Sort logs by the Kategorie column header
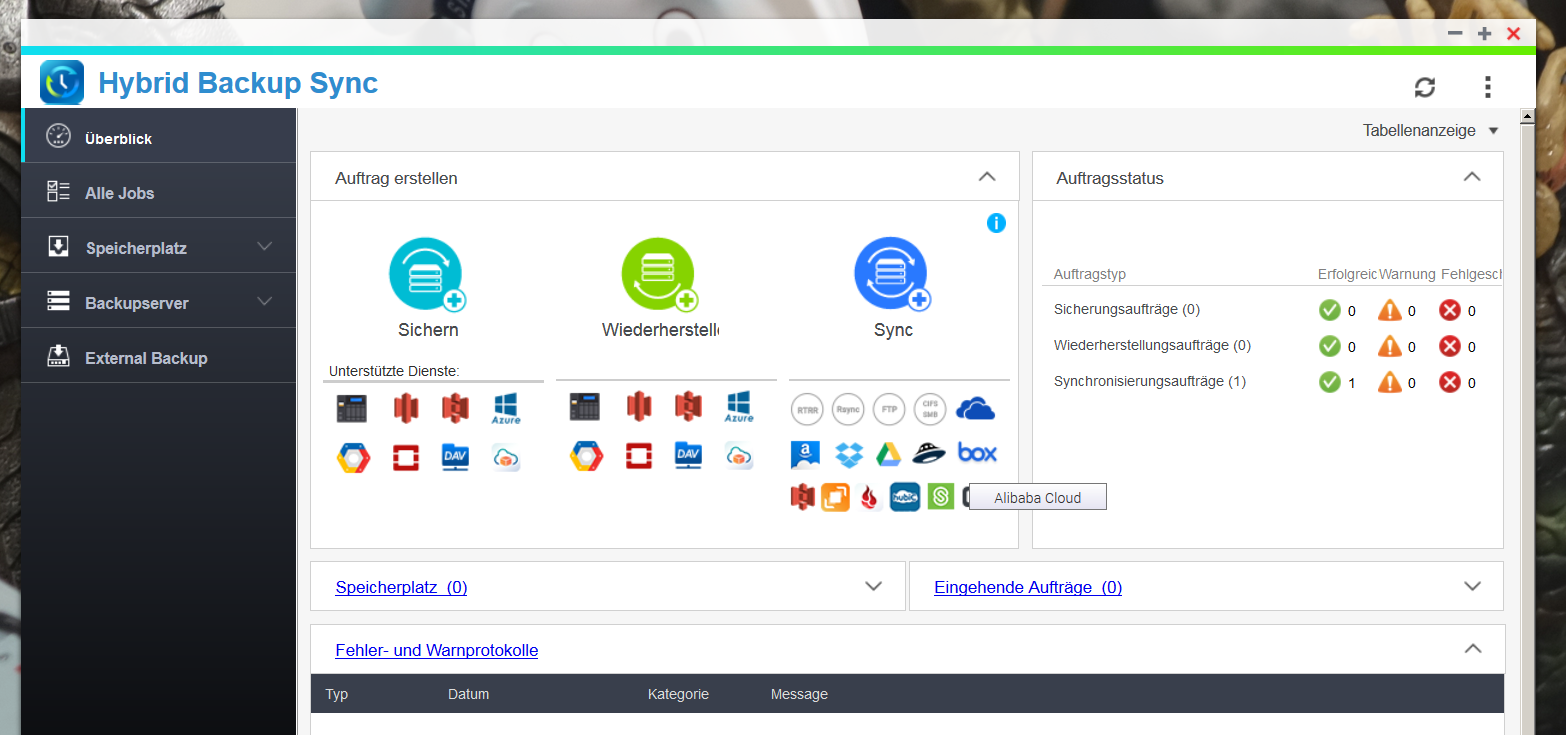The height and width of the screenshot is (735, 1566). pyautogui.click(x=678, y=694)
